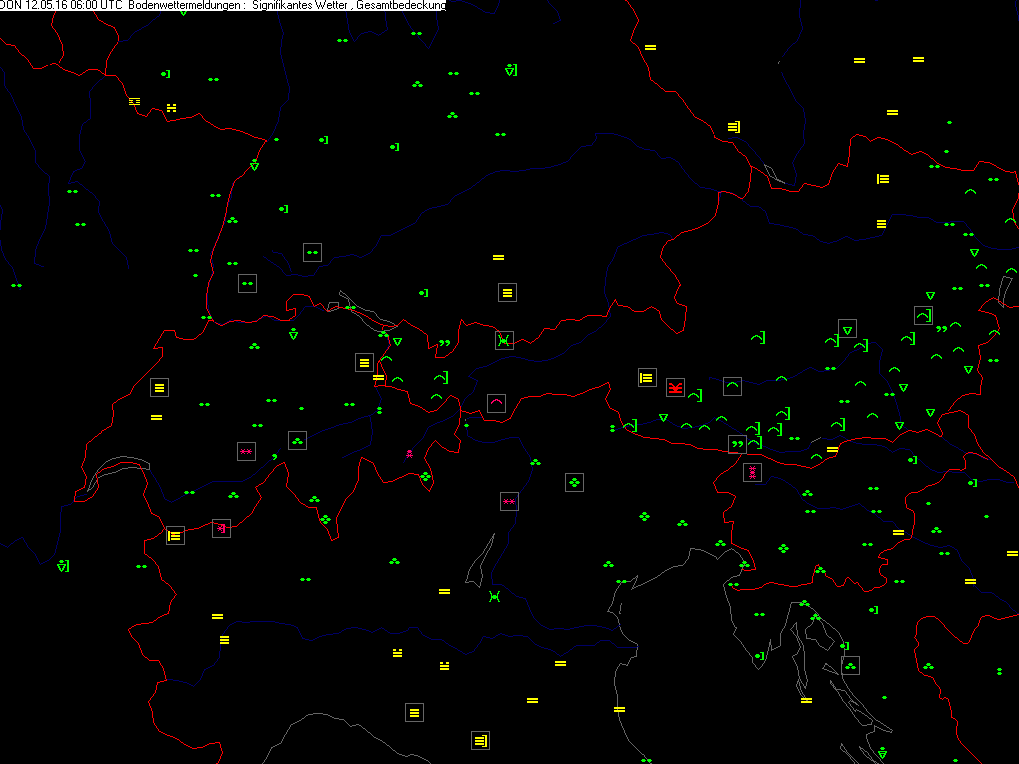Click boxed yellow fog symbol beside red snow

[x=647, y=378]
